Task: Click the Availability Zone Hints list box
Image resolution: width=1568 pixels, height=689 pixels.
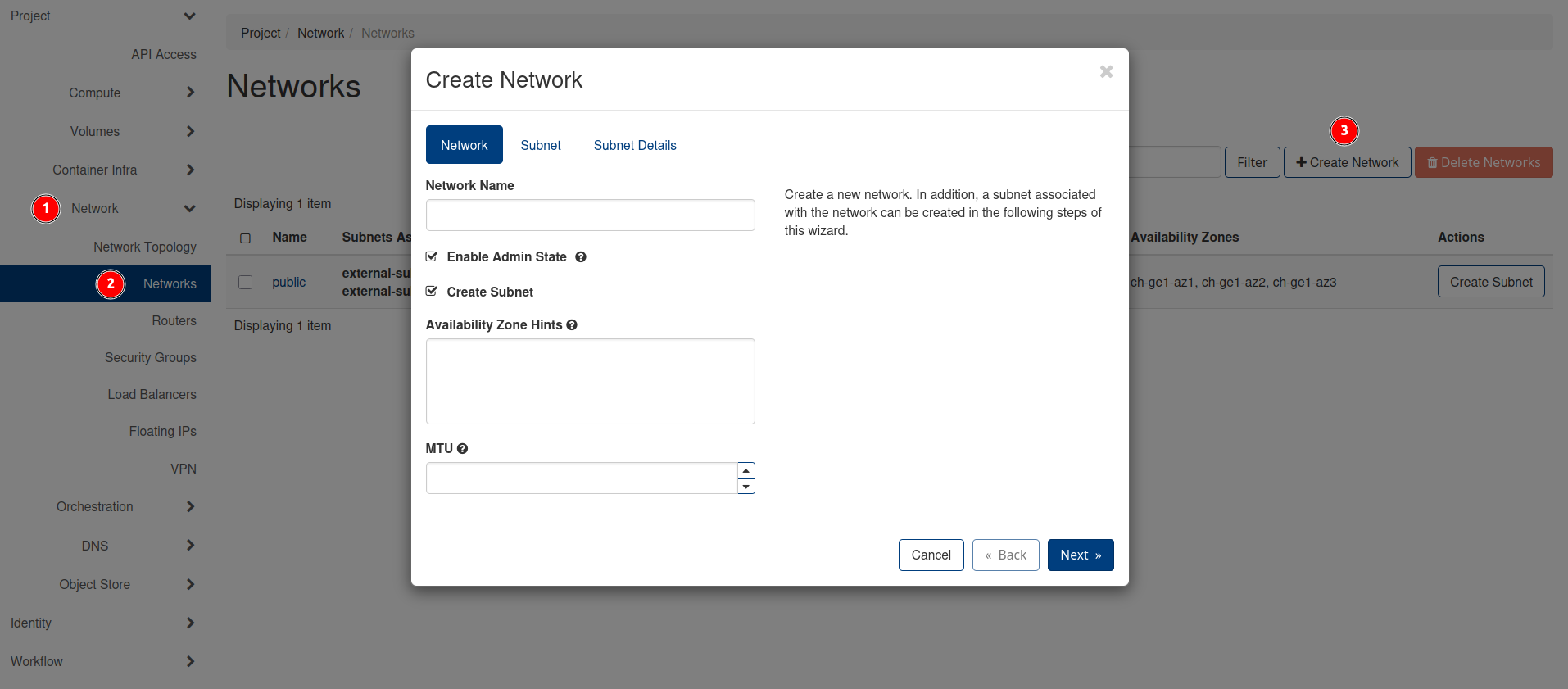Action: 590,381
